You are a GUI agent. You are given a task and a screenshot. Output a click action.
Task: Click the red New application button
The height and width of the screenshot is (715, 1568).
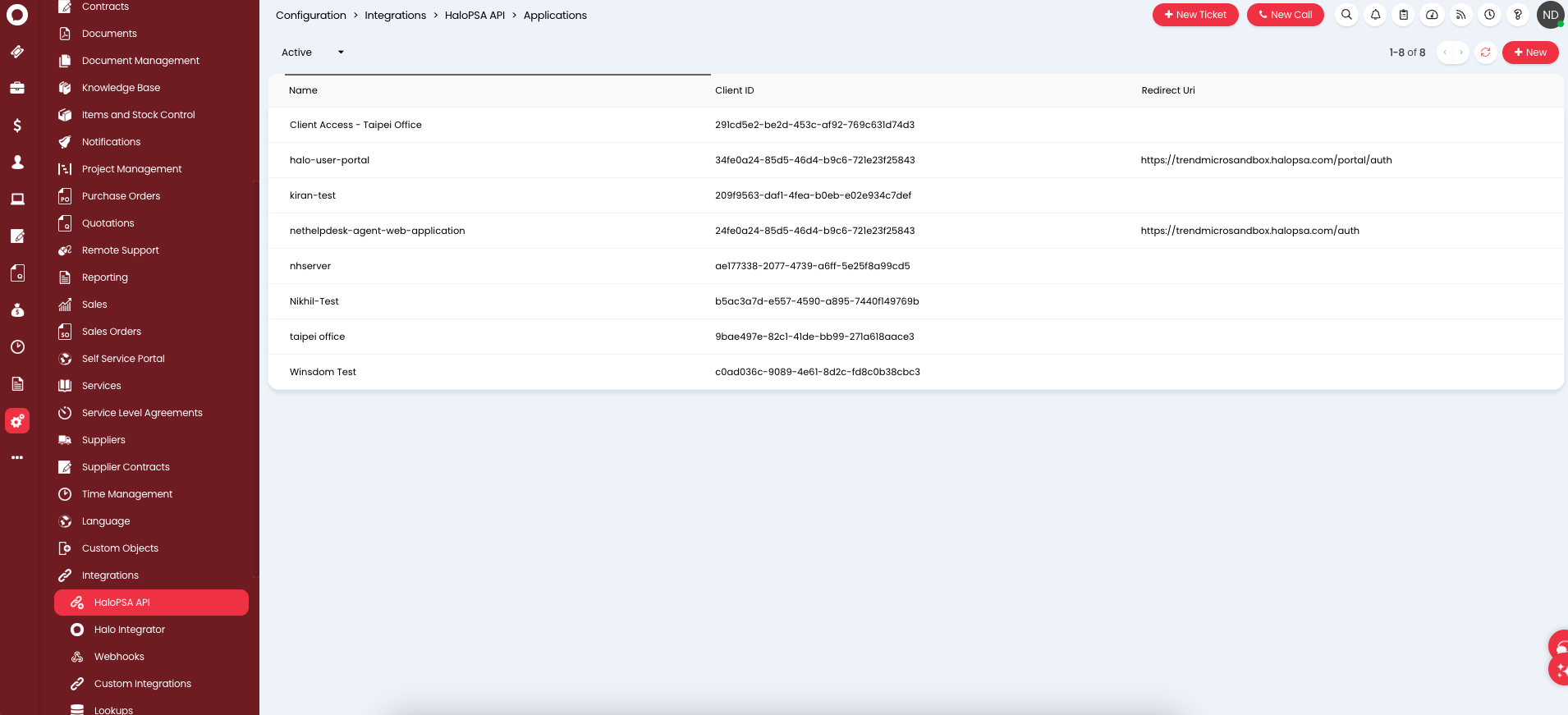pyautogui.click(x=1529, y=53)
